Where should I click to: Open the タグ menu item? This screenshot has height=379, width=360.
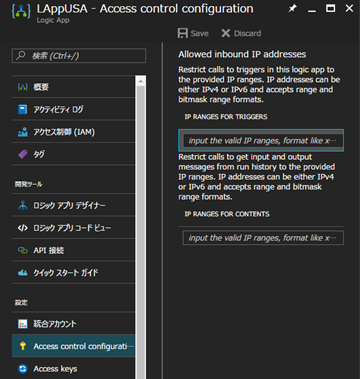(73, 154)
